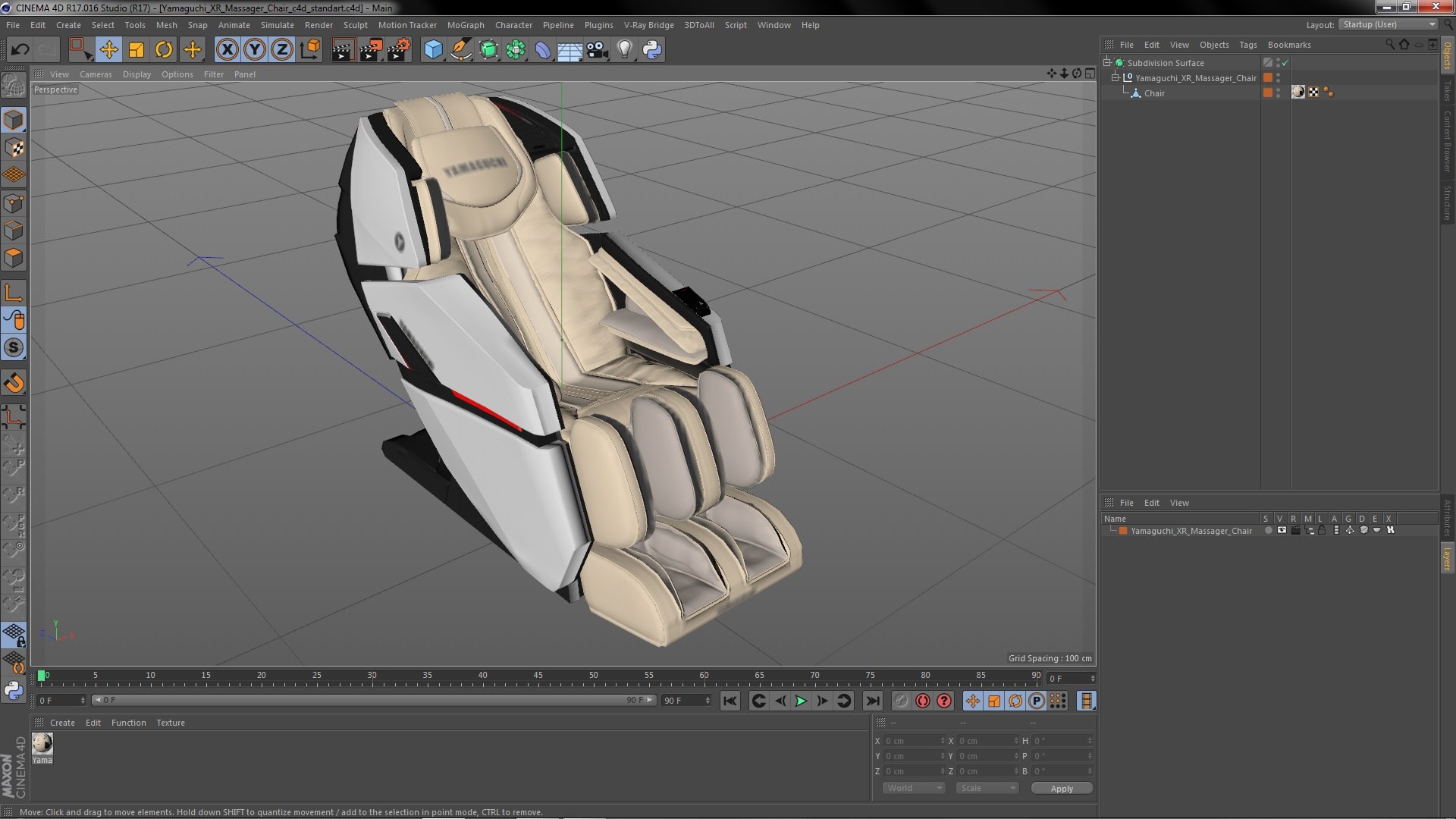The width and height of the screenshot is (1456, 819).
Task: Open Object Manager Tags menu
Action: pyautogui.click(x=1247, y=45)
